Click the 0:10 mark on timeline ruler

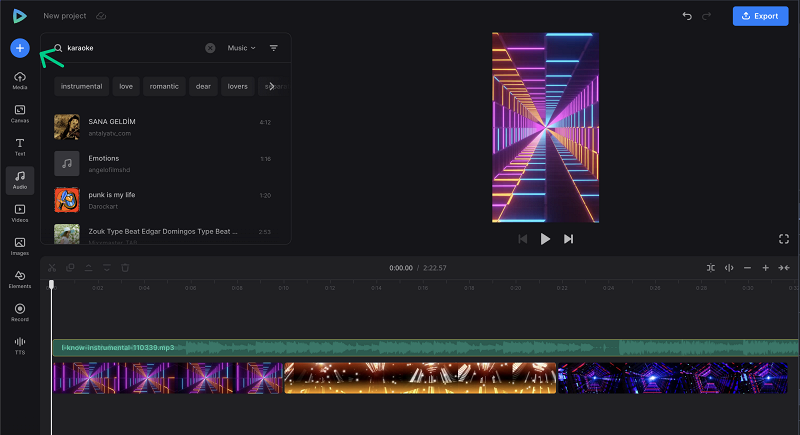(284, 288)
